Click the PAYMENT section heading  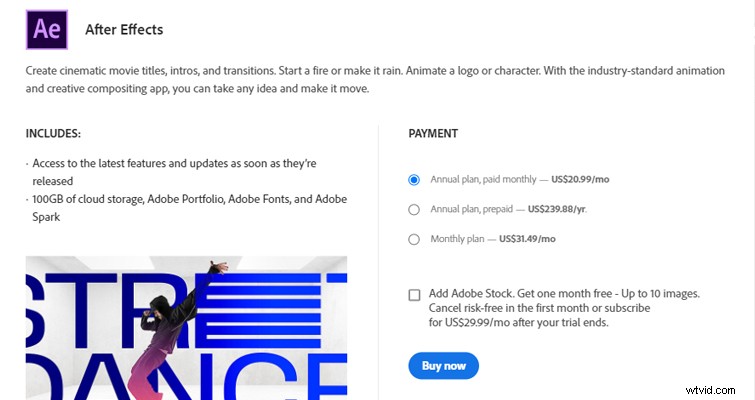[433, 133]
